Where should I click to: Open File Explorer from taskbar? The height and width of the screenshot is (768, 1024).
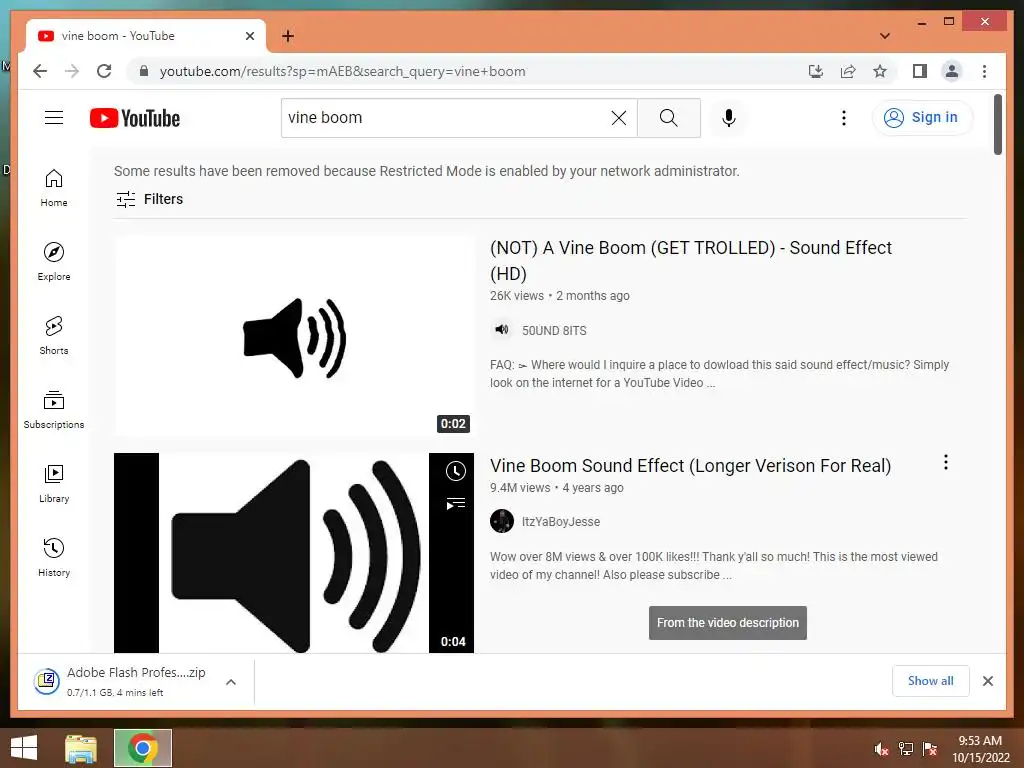tap(81, 748)
